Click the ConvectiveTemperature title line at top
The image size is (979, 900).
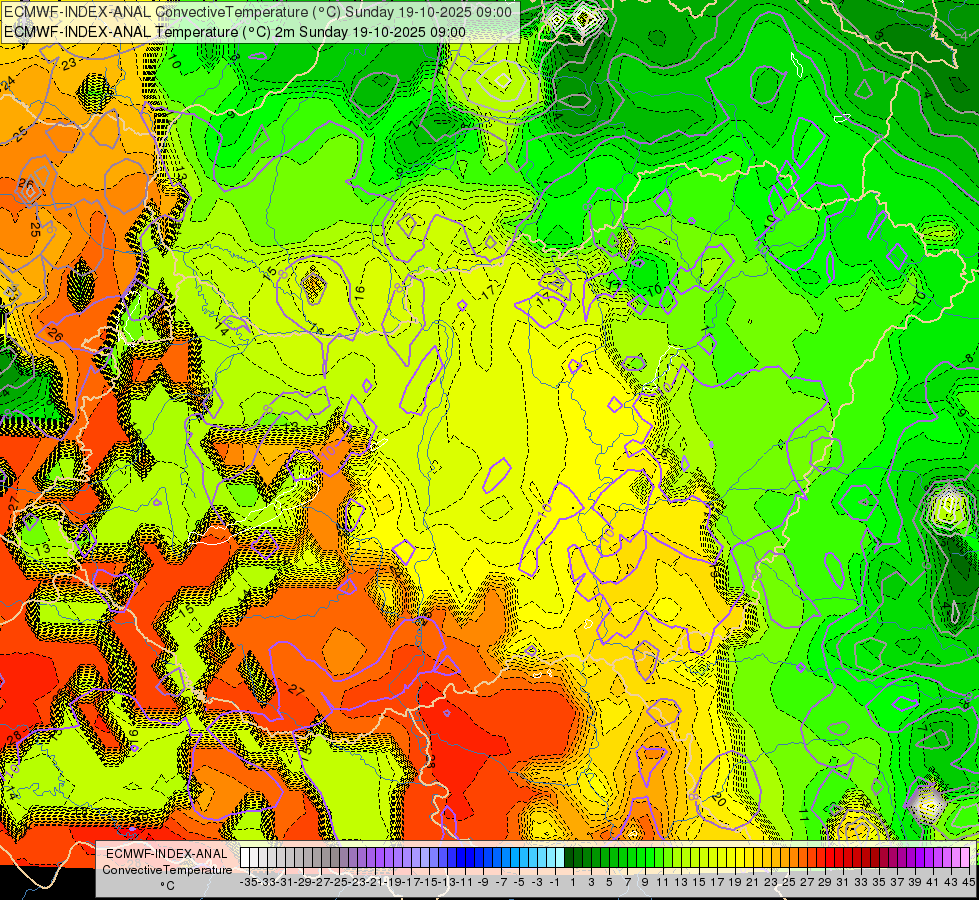(258, 12)
